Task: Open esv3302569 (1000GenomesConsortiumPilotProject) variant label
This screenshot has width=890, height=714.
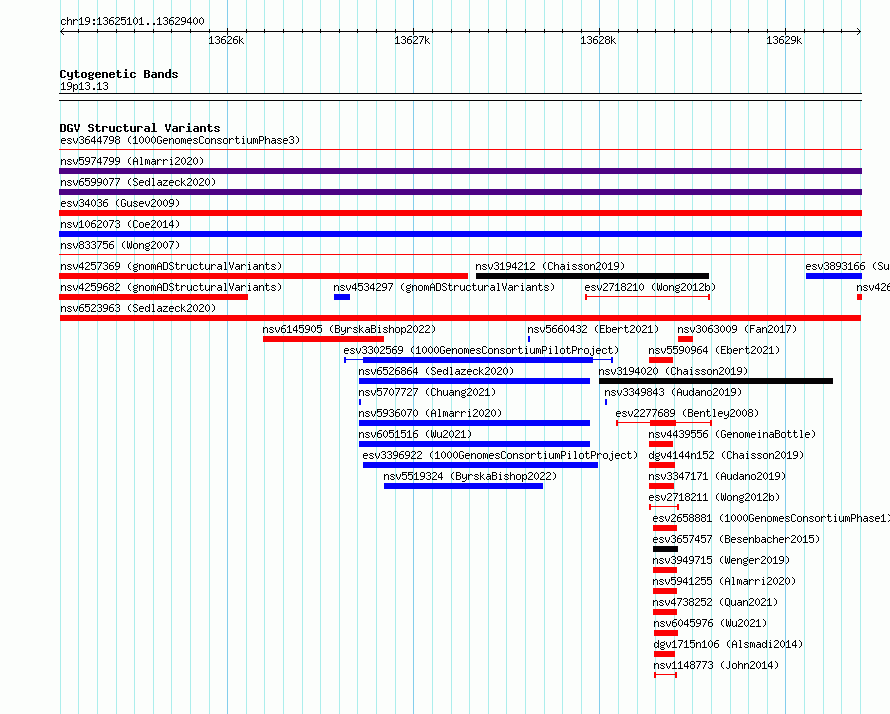Action: pos(481,350)
